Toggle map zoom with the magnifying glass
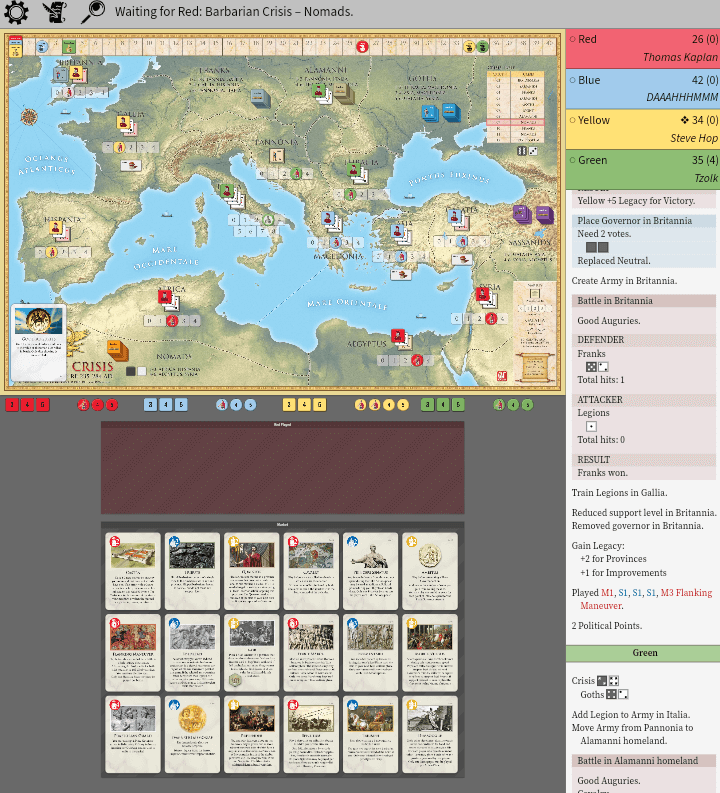This screenshot has height=793, width=720. (92, 13)
